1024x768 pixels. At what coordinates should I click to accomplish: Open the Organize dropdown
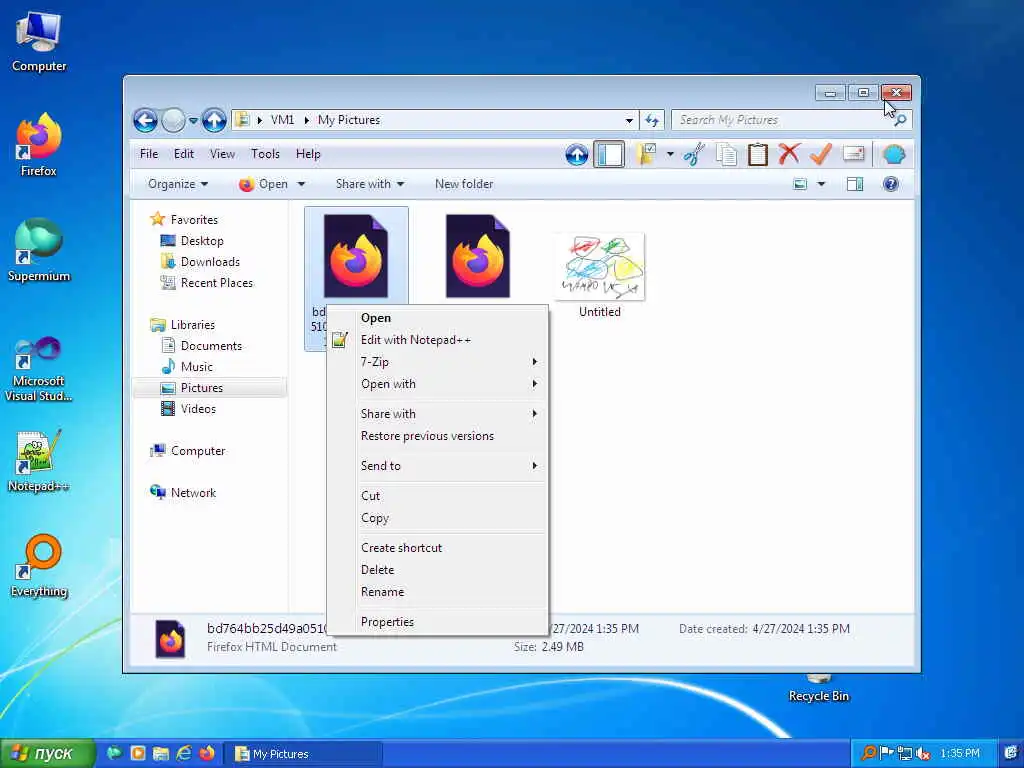[x=178, y=184]
